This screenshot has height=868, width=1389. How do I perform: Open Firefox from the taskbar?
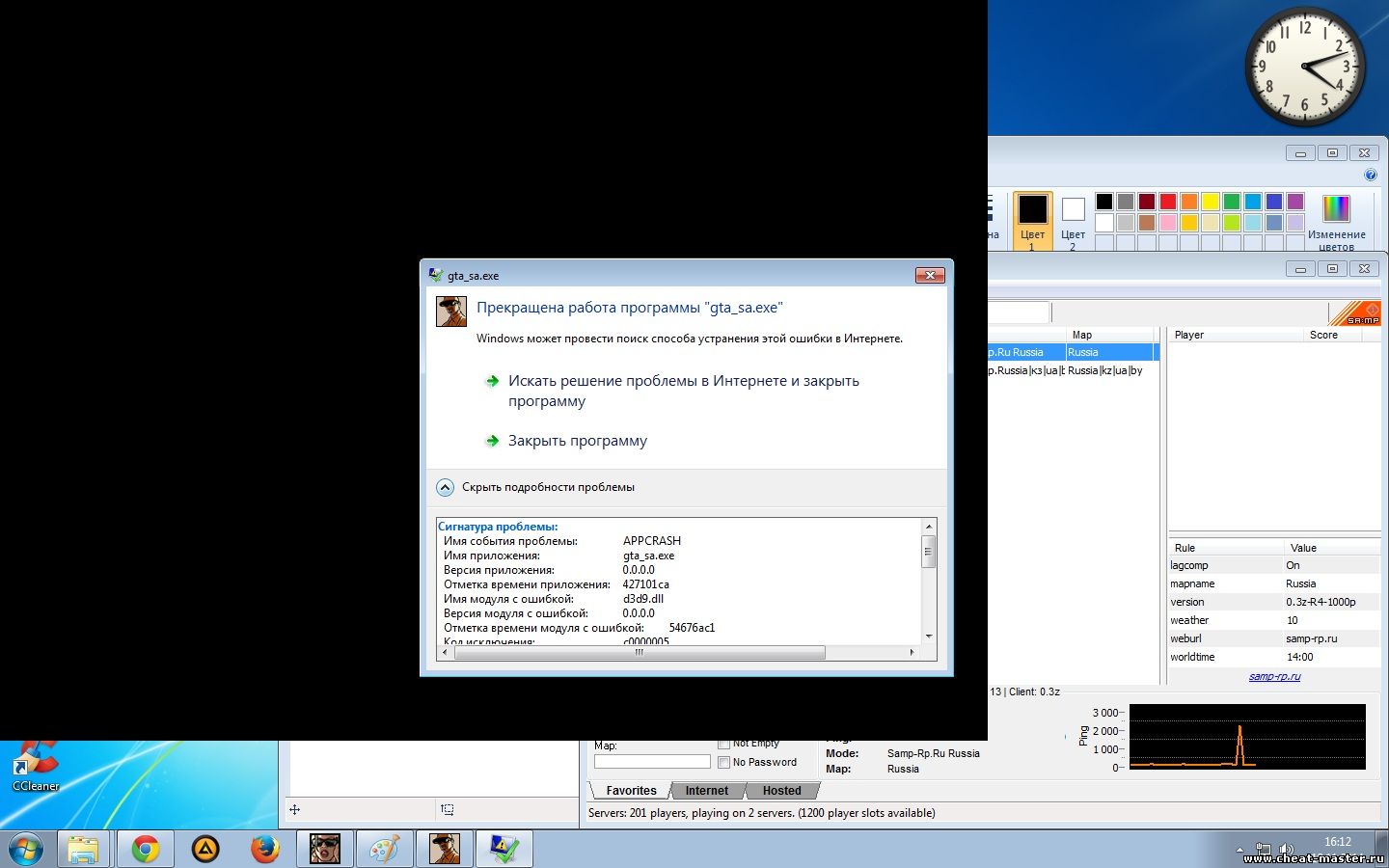[x=265, y=850]
